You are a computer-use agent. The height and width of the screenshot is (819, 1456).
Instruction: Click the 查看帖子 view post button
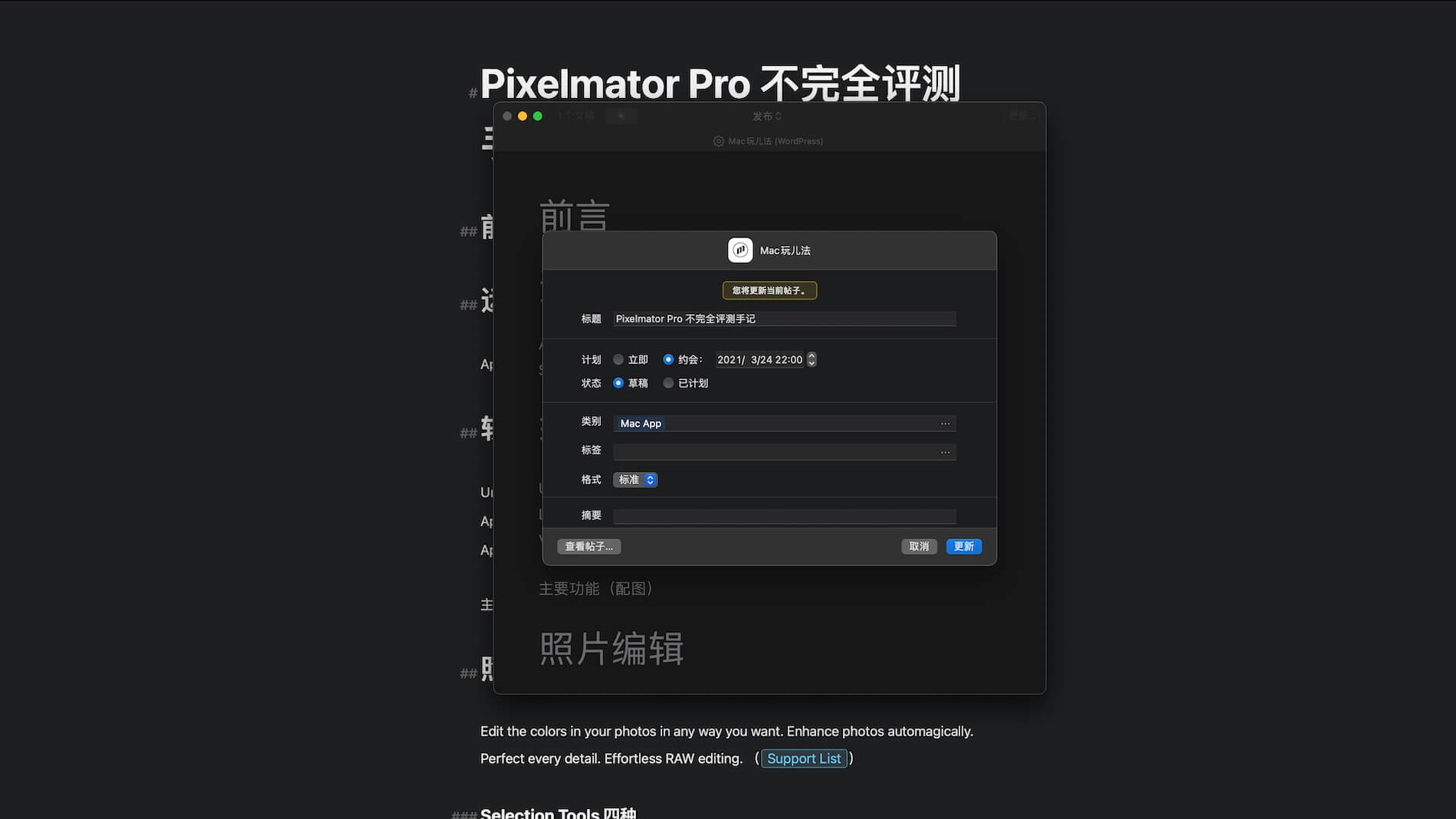click(x=589, y=546)
